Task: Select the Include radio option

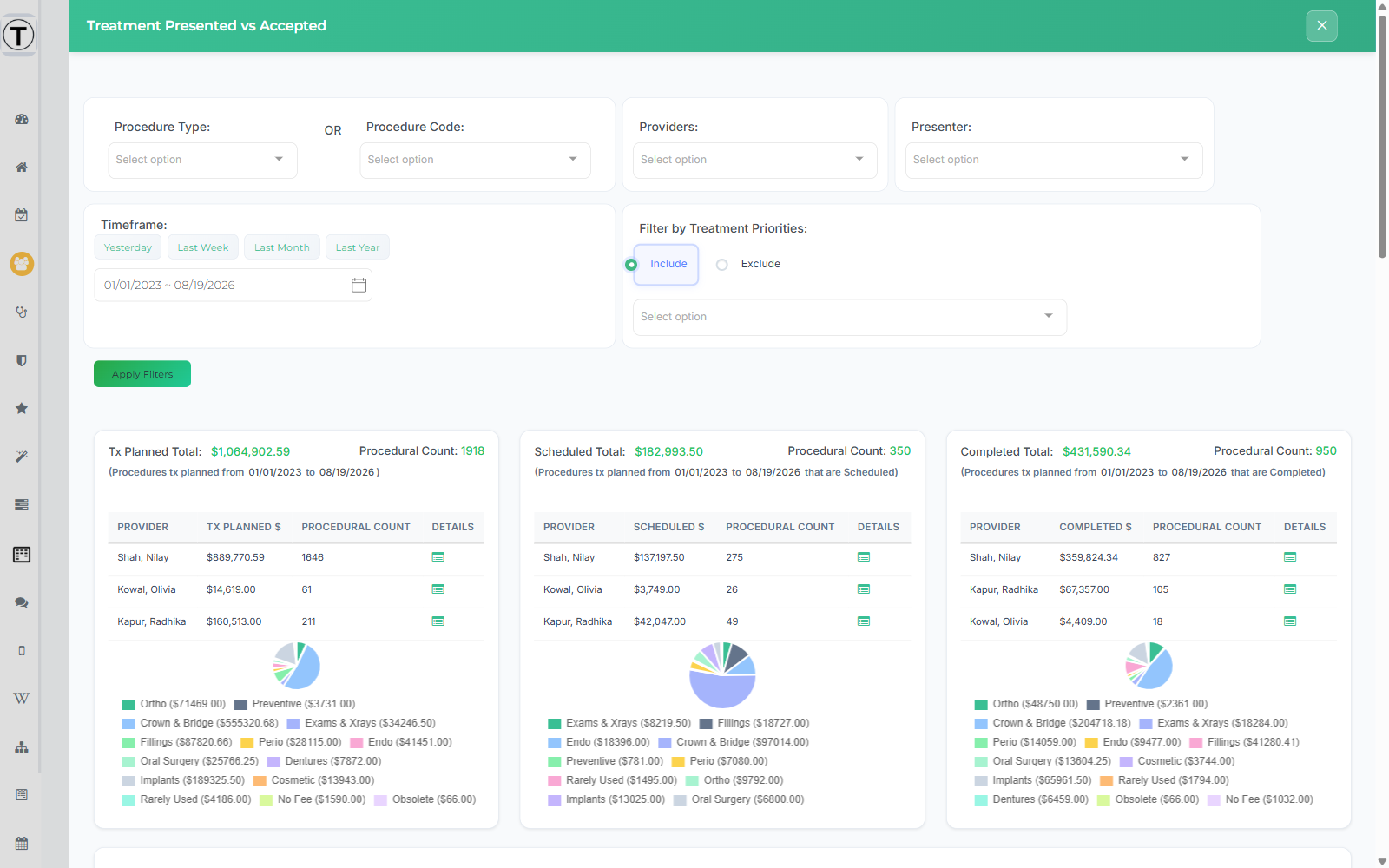Action: (631, 265)
